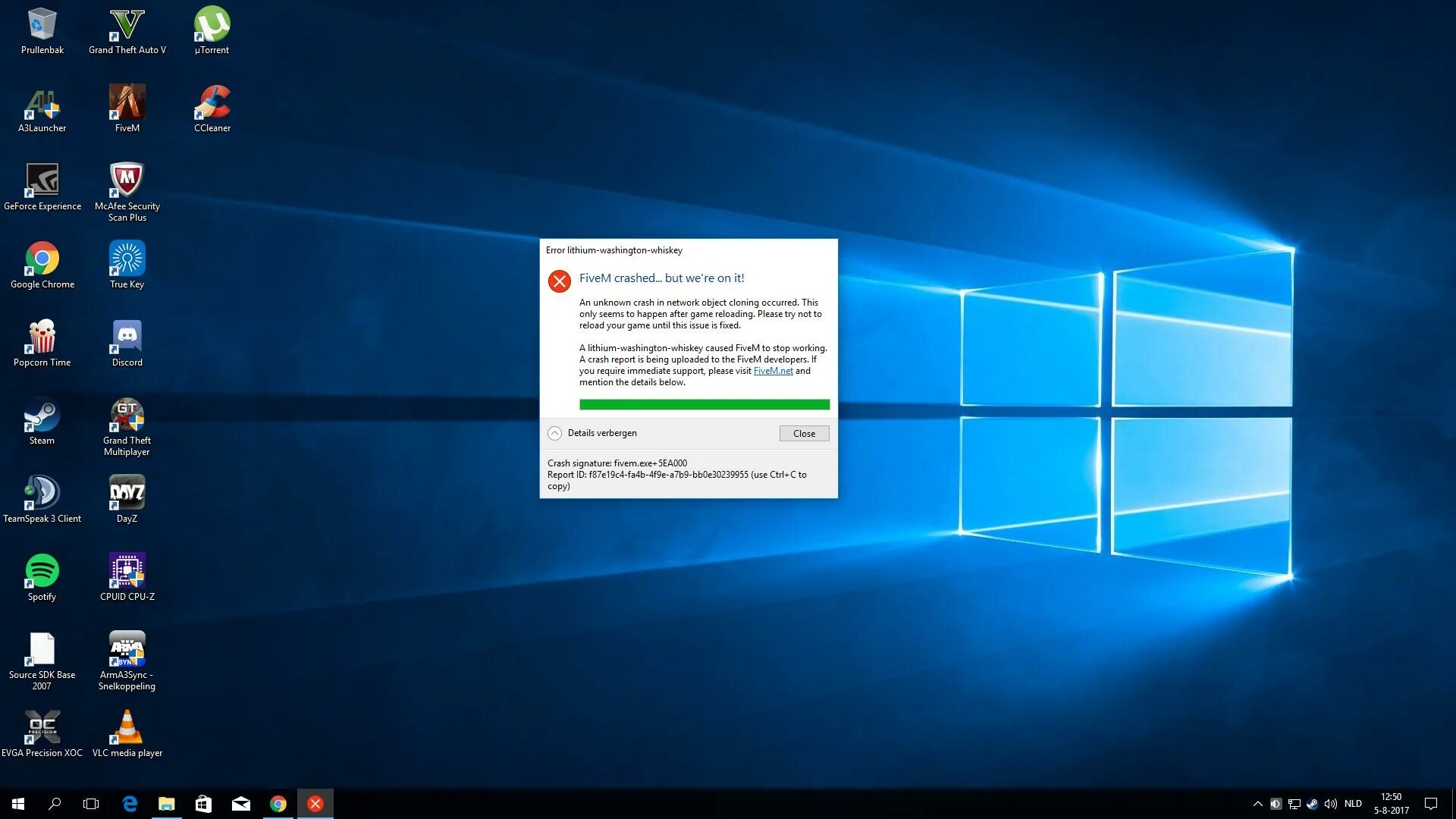
Task: Open the clock showing 12:50
Action: pos(1392,804)
